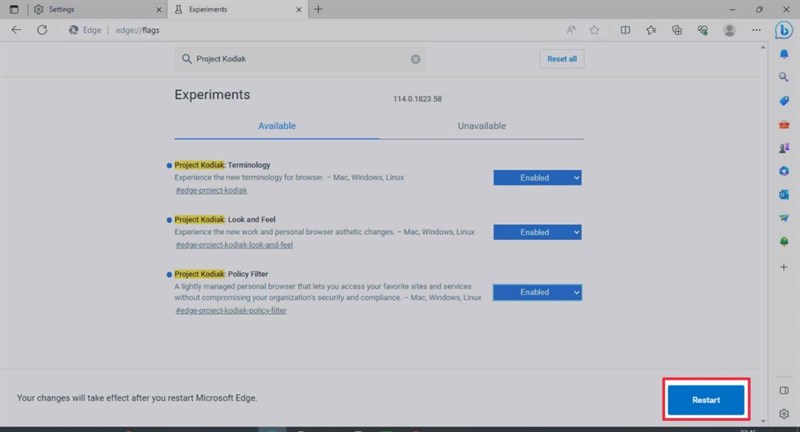
Task: Open sidebar notifications bell icon
Action: [784, 54]
